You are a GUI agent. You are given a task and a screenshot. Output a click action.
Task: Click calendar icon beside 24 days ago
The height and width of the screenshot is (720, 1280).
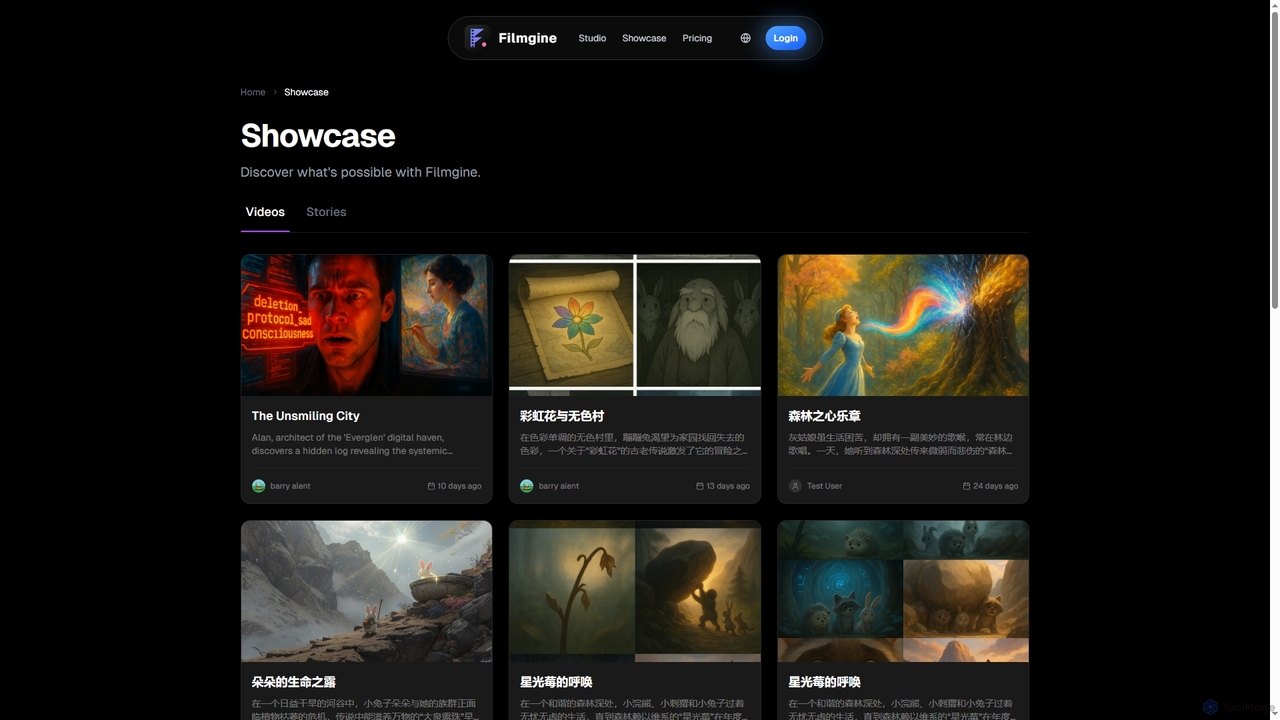(x=967, y=486)
